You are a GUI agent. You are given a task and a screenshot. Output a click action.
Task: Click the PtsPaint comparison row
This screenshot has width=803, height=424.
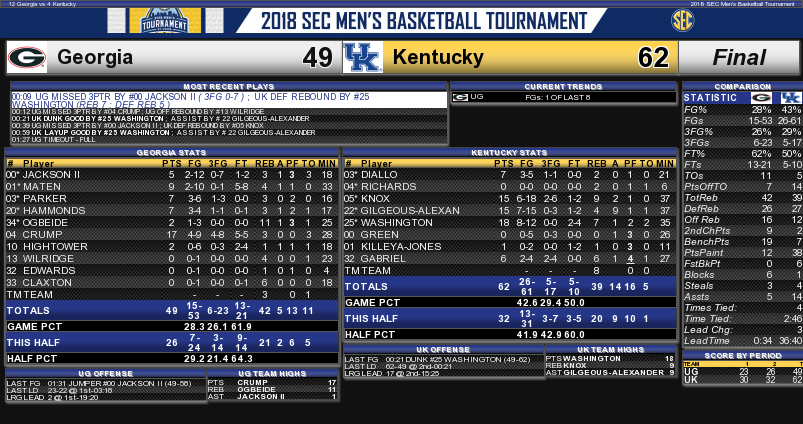[743, 252]
